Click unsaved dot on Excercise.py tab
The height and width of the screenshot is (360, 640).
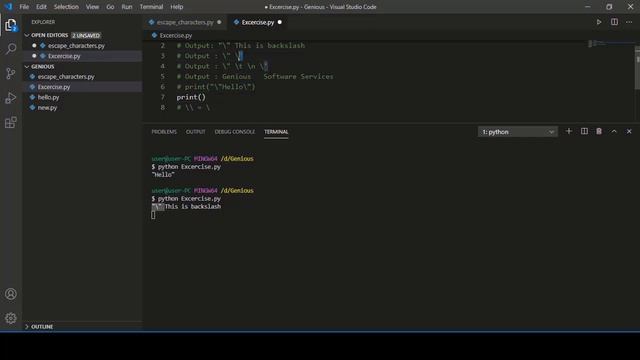[x=280, y=22]
